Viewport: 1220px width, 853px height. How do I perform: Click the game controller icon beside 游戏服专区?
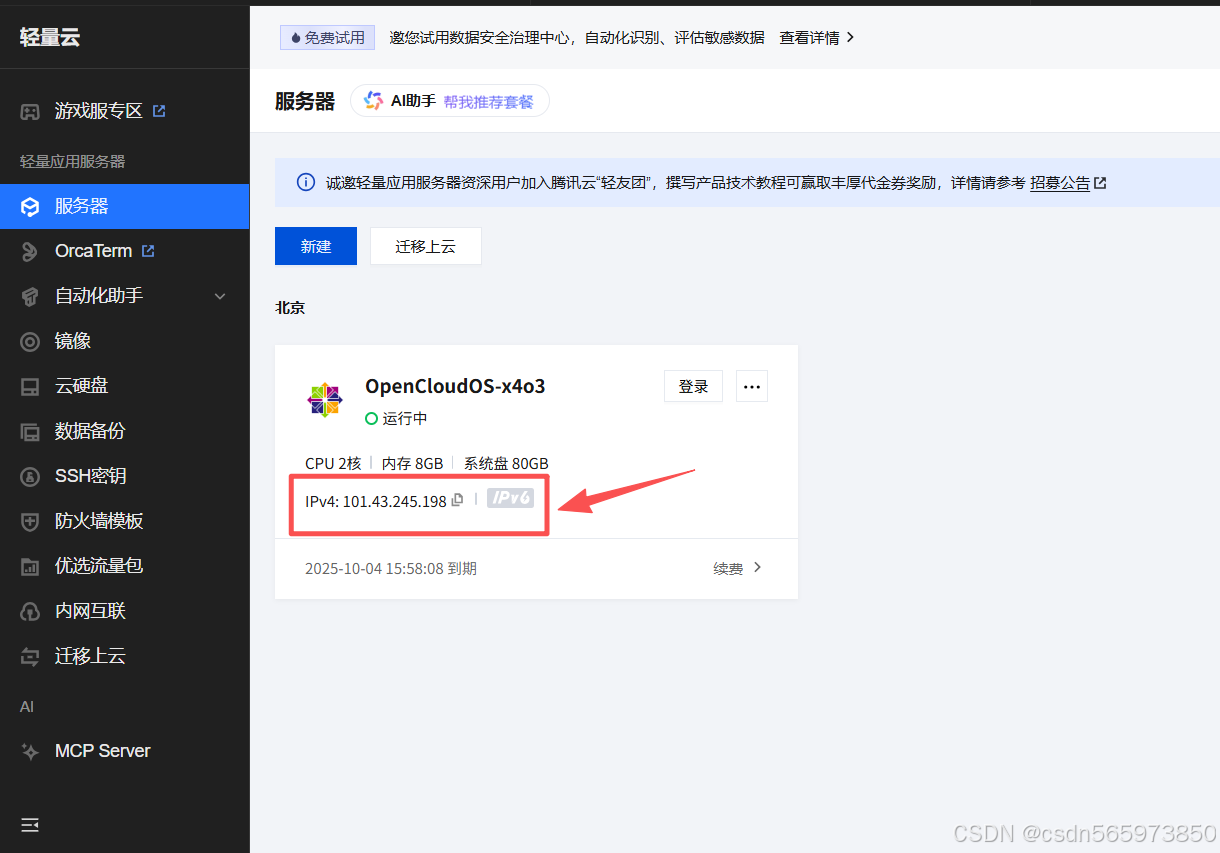[x=30, y=111]
